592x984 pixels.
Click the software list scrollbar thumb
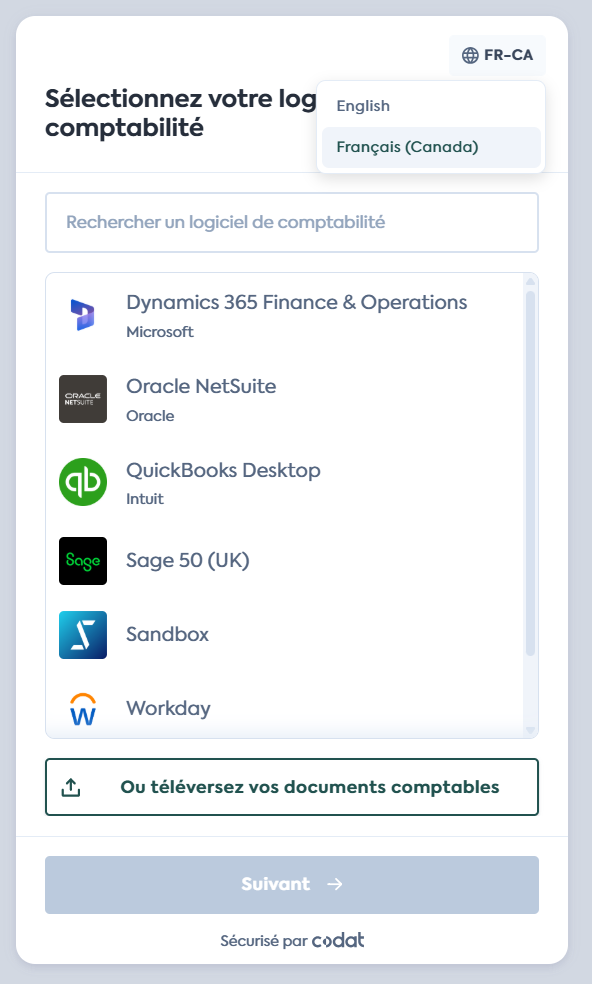(x=530, y=473)
